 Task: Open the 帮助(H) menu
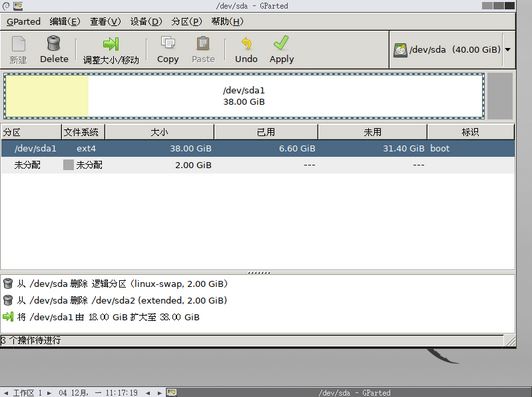point(227,21)
